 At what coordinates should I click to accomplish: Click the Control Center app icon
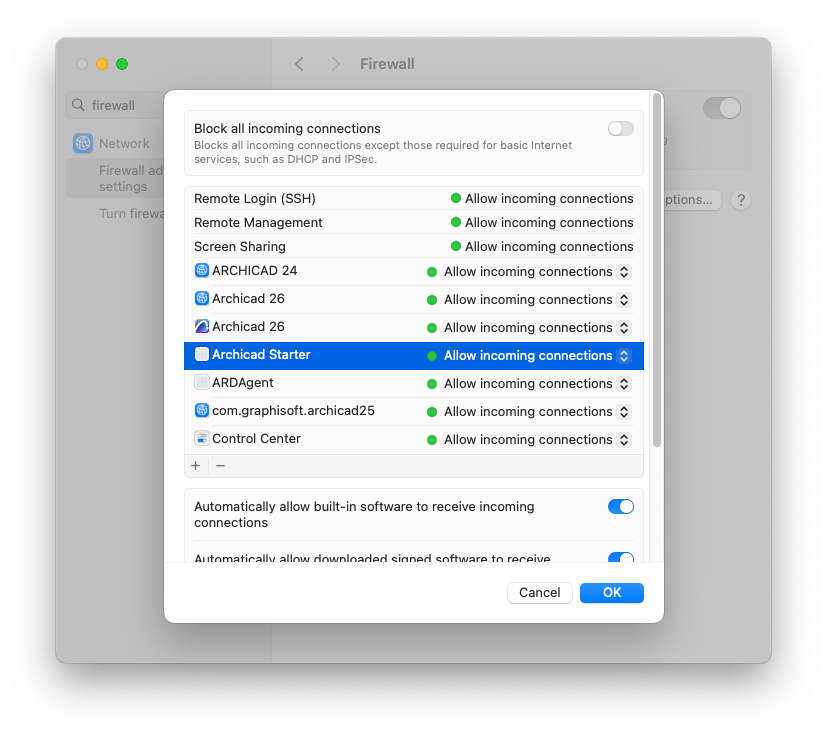[x=201, y=438]
